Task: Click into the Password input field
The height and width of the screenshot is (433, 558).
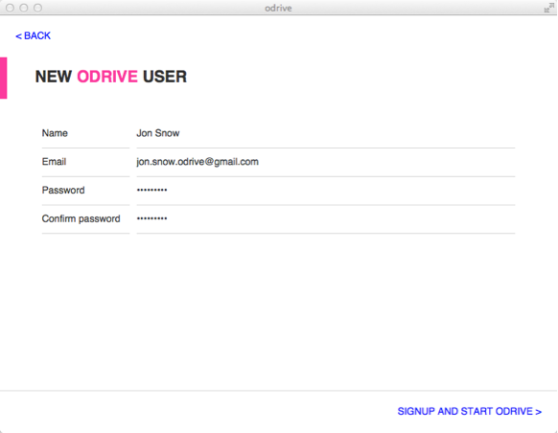Action: point(326,190)
